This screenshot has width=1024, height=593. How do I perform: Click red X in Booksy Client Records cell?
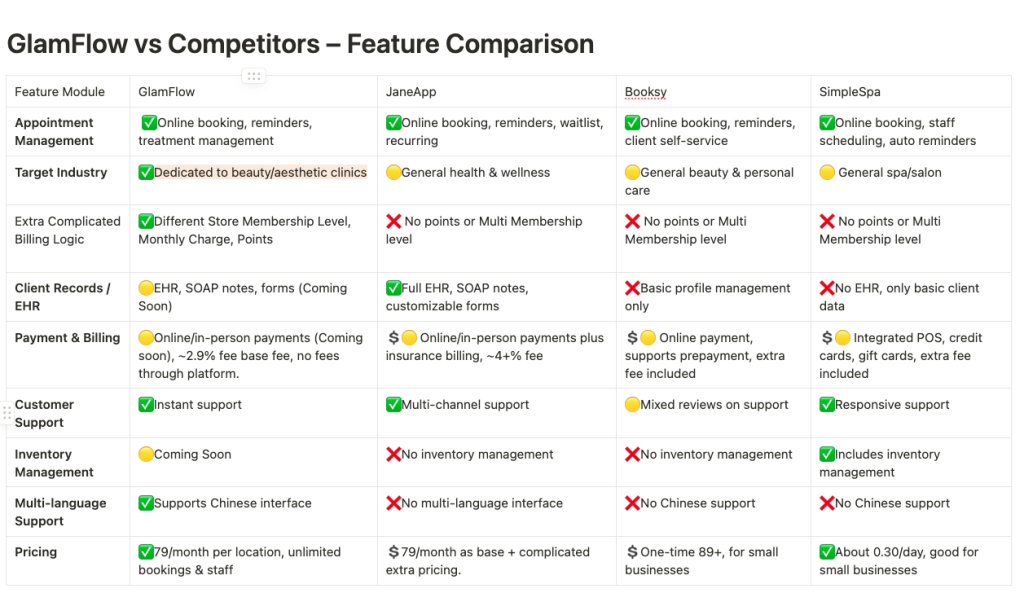point(632,288)
